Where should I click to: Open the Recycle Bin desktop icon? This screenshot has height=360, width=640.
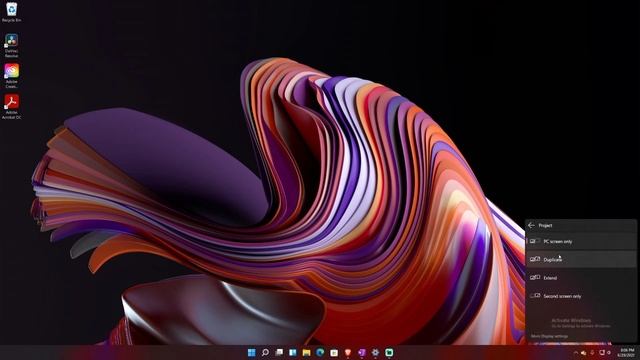(x=11, y=12)
